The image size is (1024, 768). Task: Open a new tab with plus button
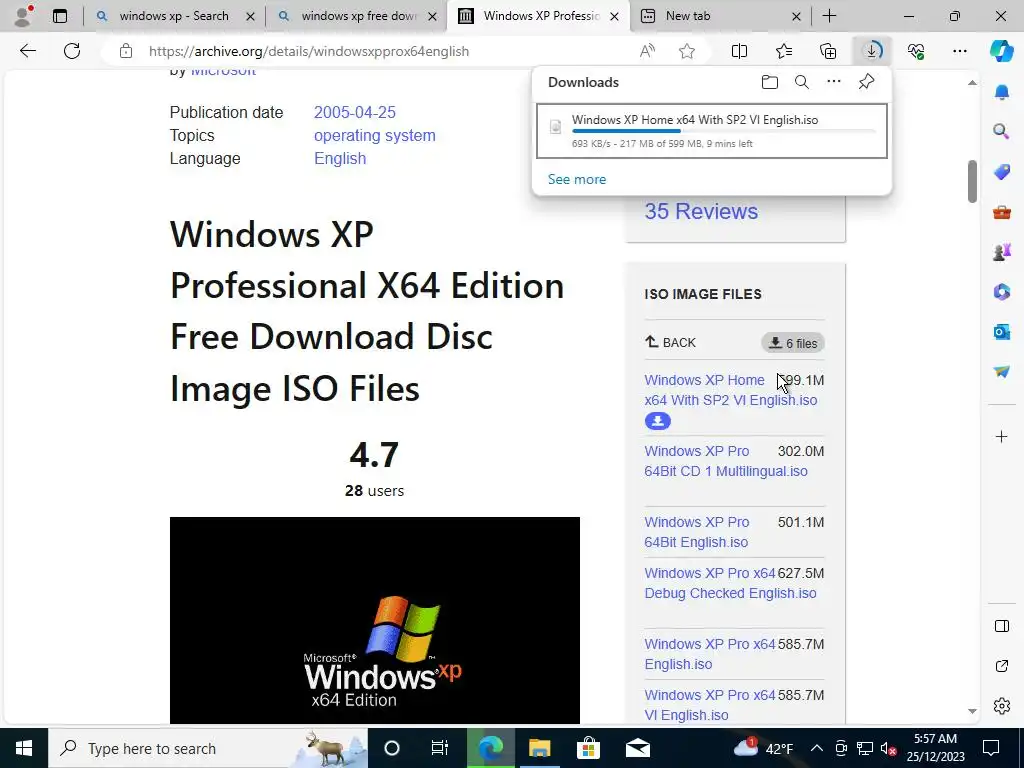(829, 16)
